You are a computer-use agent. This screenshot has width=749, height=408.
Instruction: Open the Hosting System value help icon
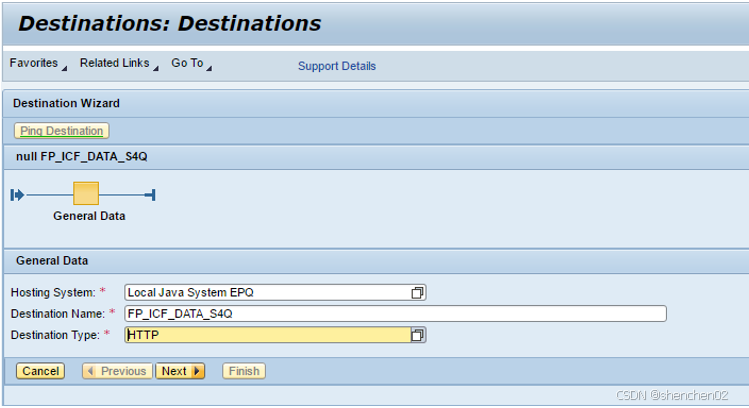point(418,292)
